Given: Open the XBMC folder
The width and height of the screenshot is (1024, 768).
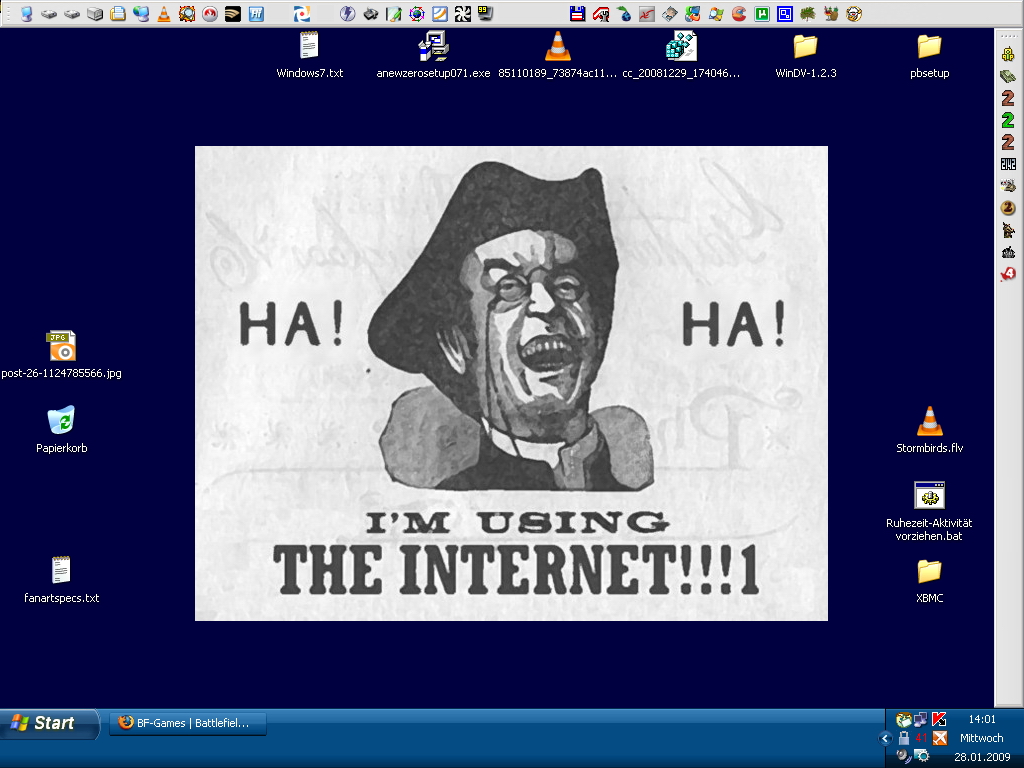Looking at the screenshot, I should pyautogui.click(x=929, y=580).
